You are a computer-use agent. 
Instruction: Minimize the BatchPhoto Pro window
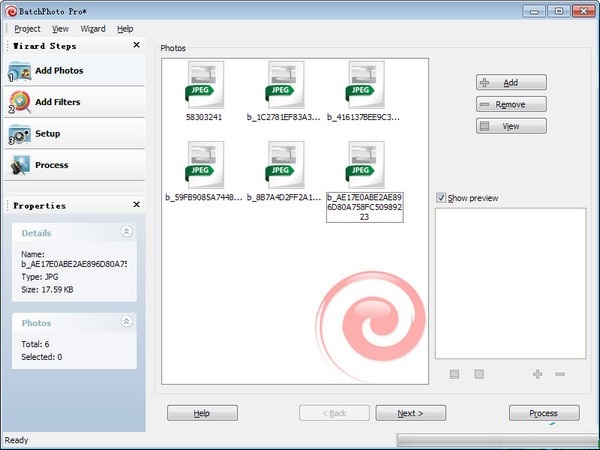534,11
